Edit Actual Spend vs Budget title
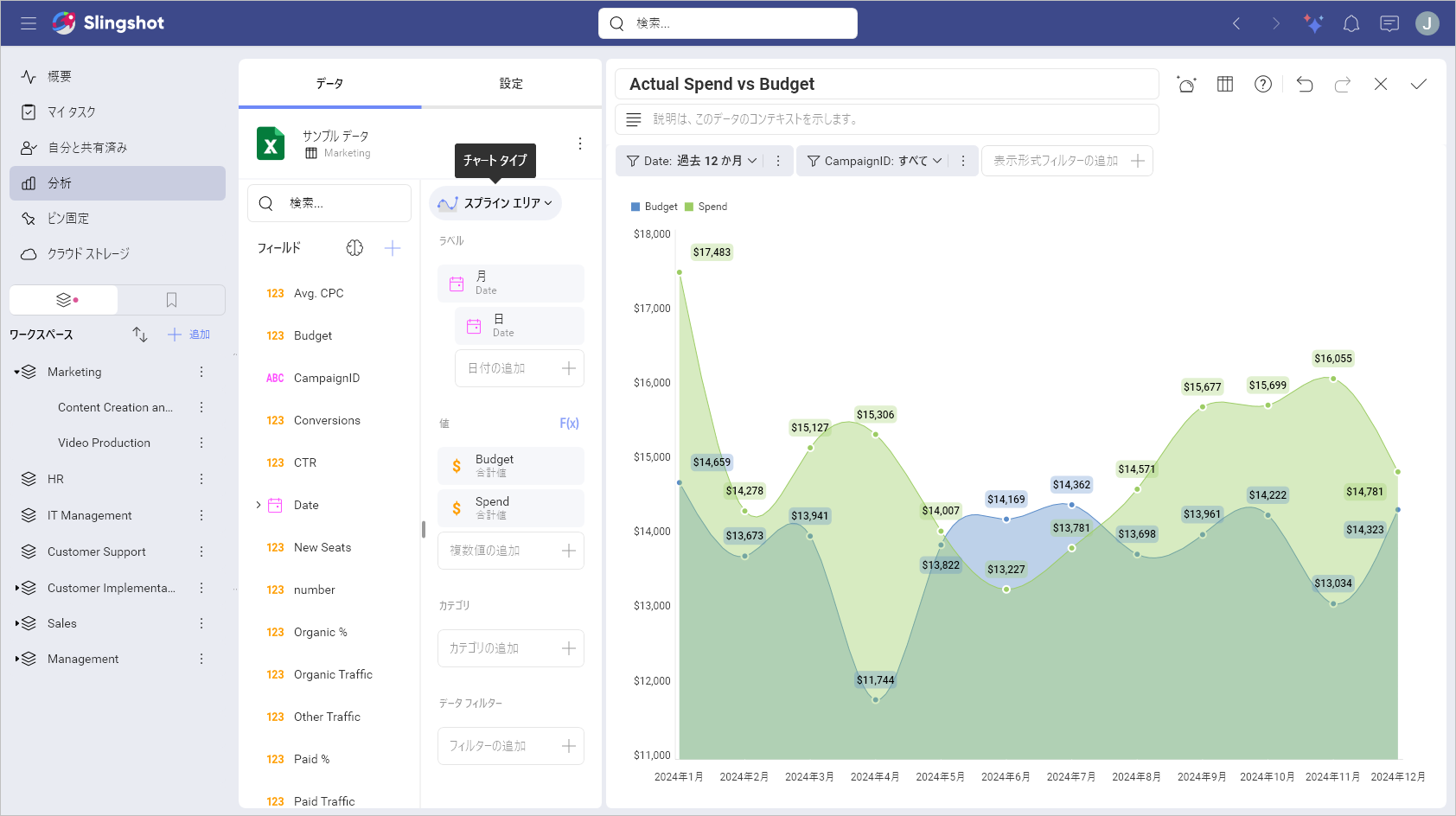 tap(887, 84)
